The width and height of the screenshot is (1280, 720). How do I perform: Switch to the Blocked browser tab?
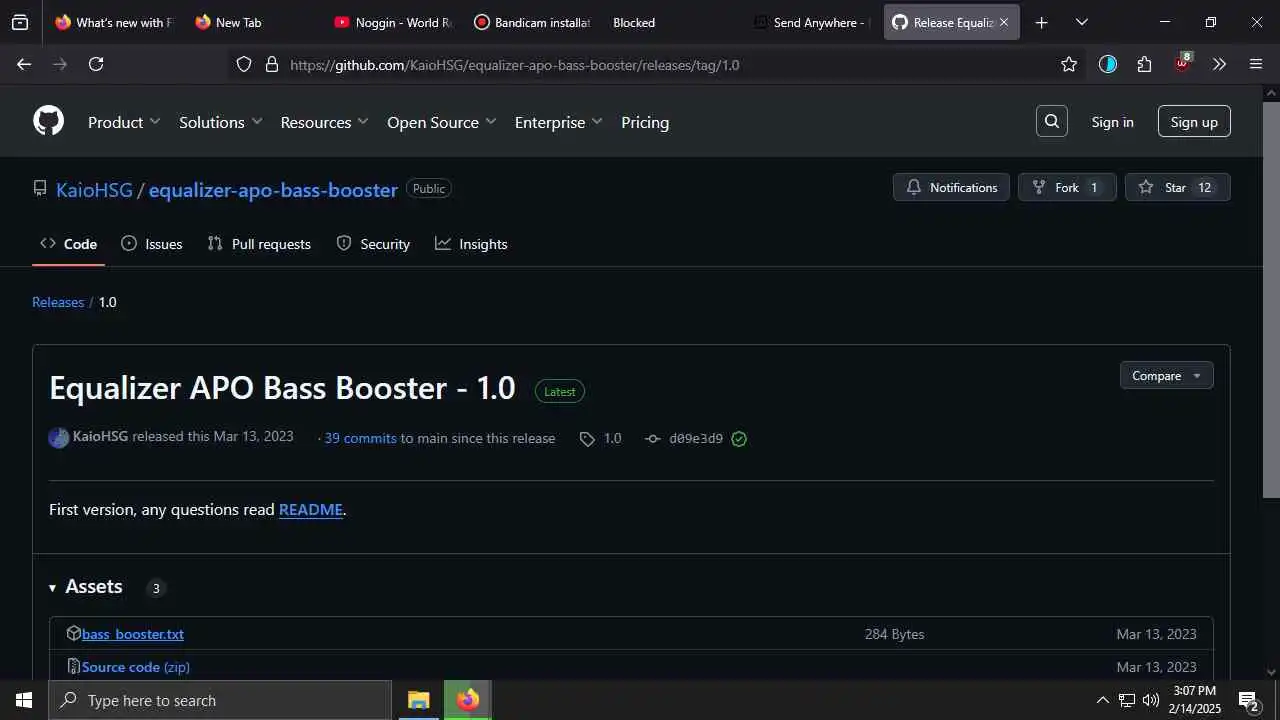(671, 22)
